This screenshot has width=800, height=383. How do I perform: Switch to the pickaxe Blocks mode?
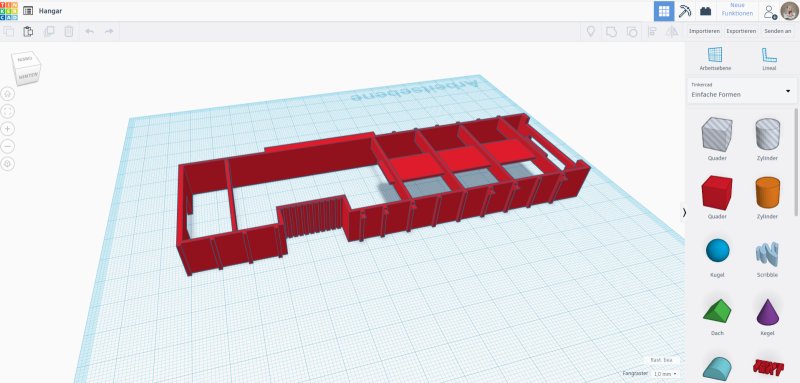pos(684,11)
